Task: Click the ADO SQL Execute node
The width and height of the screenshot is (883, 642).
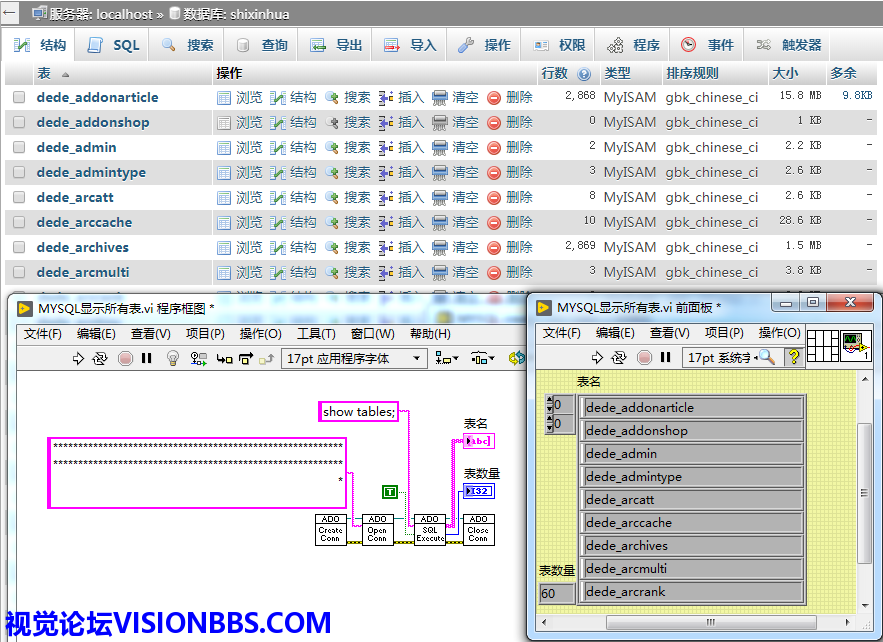Action: (430, 529)
